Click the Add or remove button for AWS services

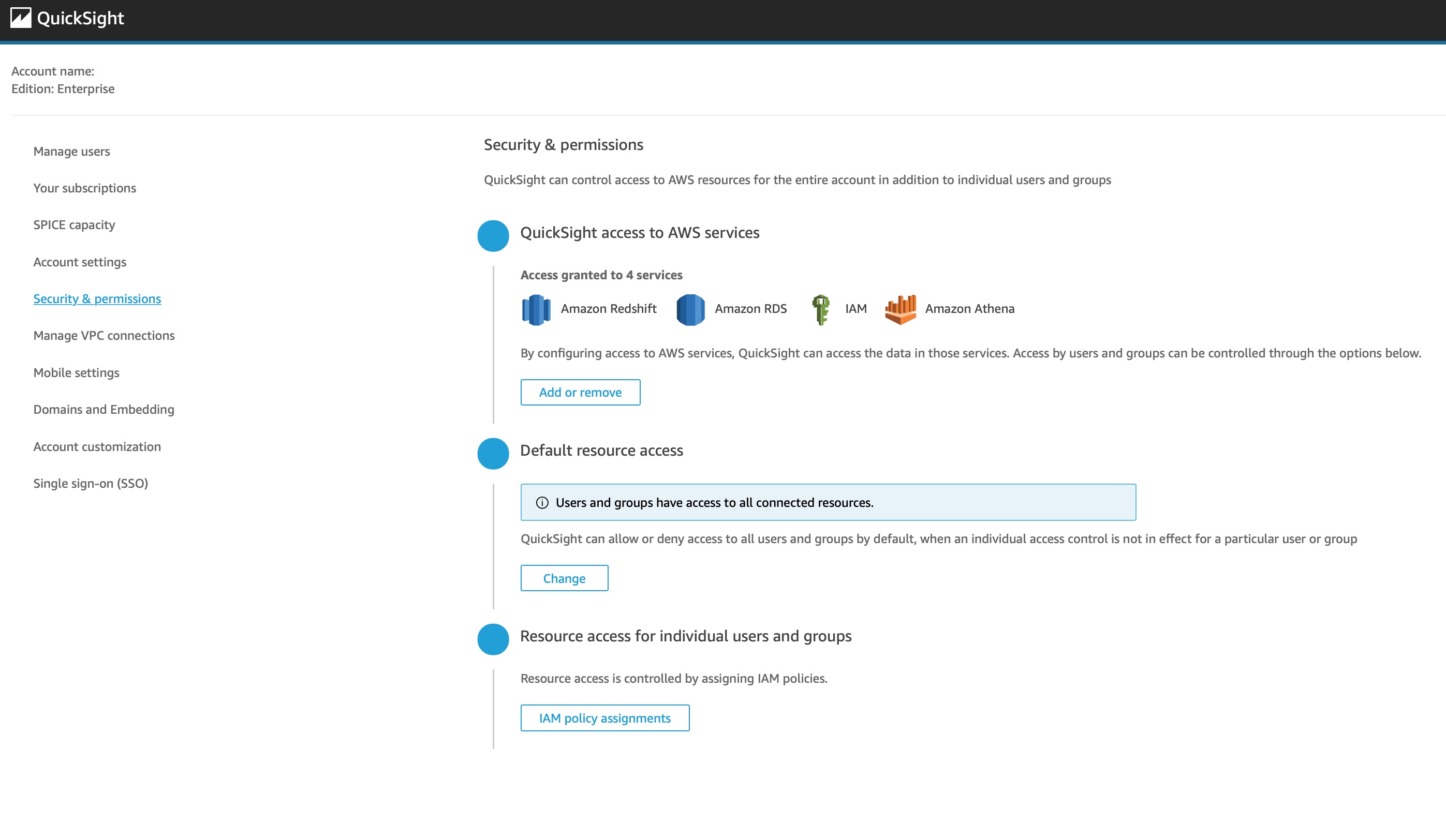click(580, 392)
